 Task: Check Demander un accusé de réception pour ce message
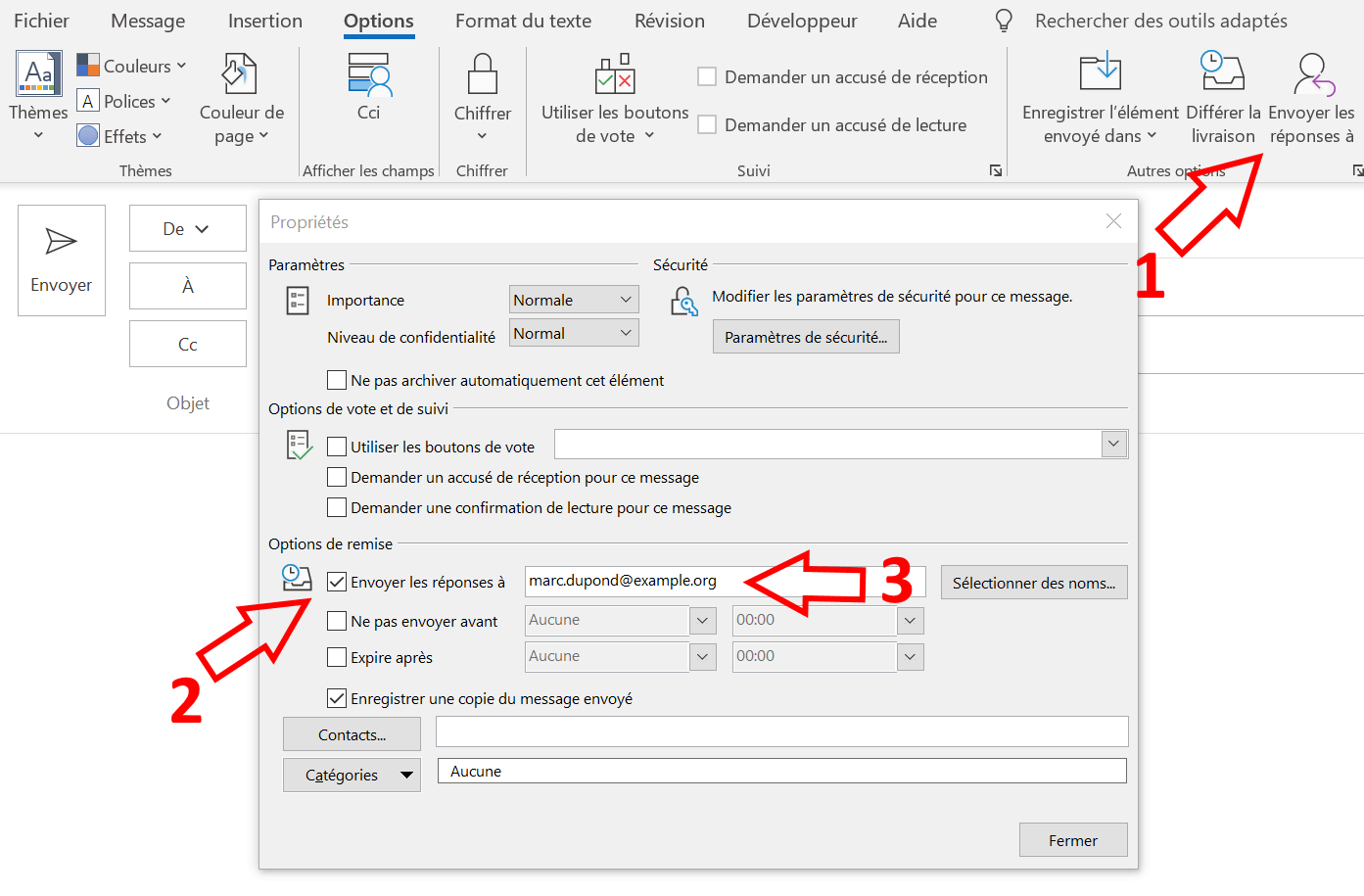(337, 477)
